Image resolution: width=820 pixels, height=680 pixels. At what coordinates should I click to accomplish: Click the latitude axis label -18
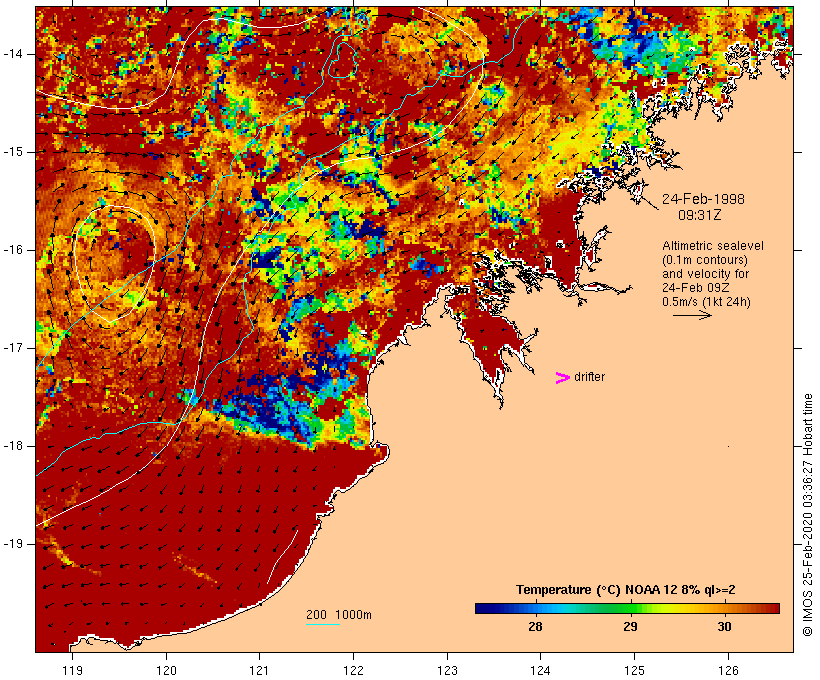click(x=13, y=446)
